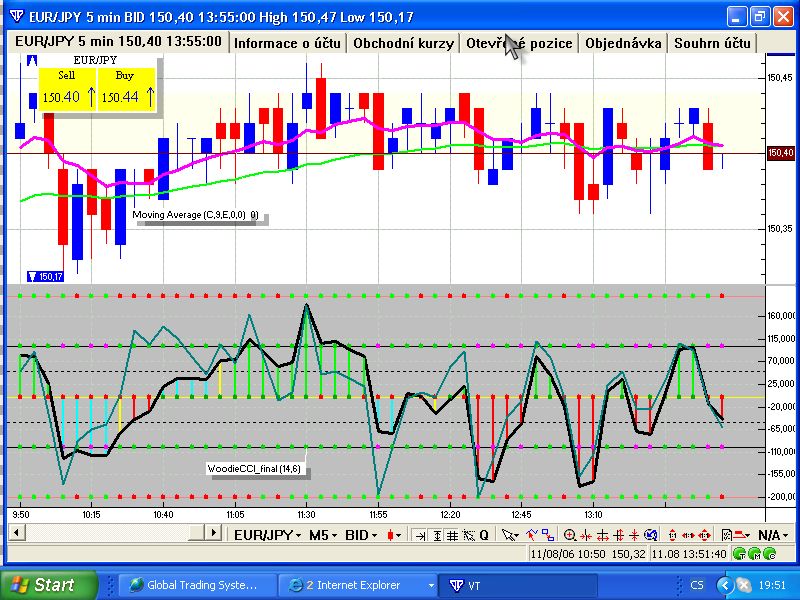Expand the Internet Explorer group dropdown arrow
Viewport: 800px width, 600px height.
click(x=431, y=586)
